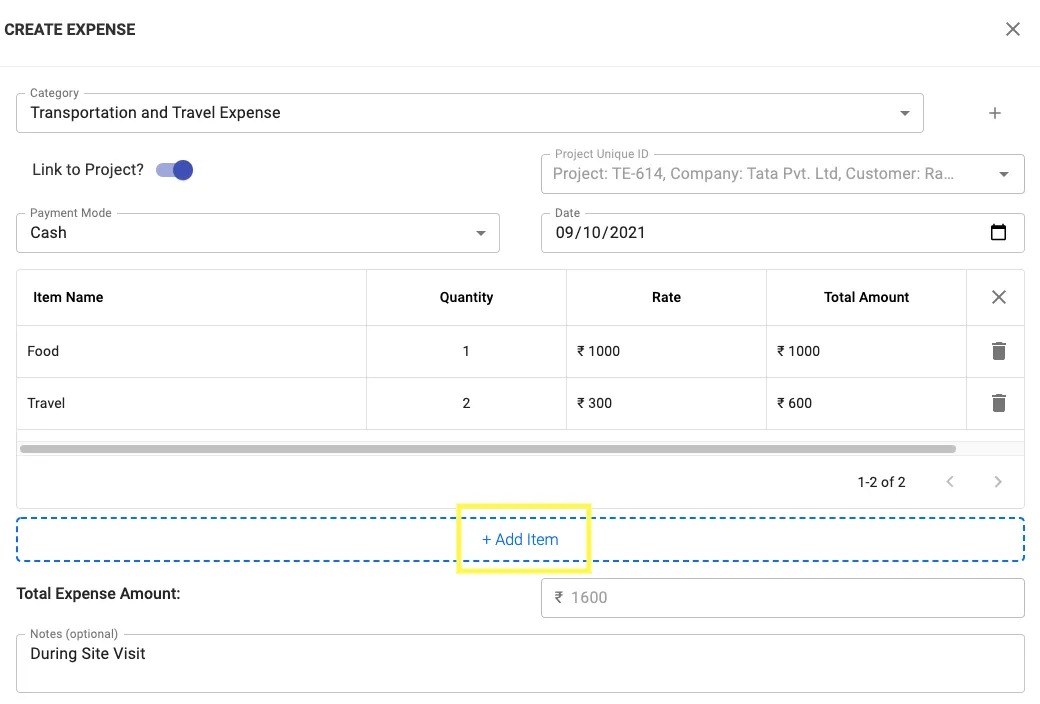The width and height of the screenshot is (1040, 704).
Task: Click the X icon in table header
Action: (998, 297)
